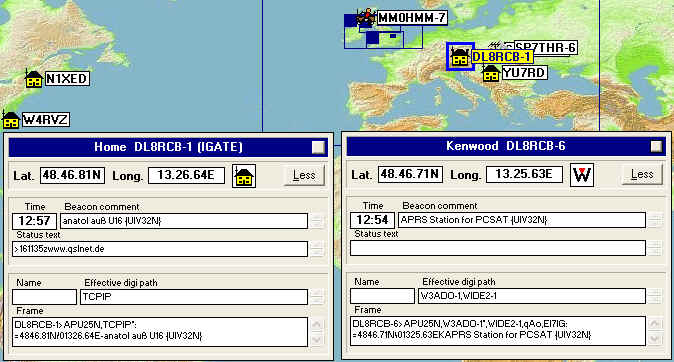Click scroll arrows beside Home beacon comment
Viewport: 674px width, 362px height.
(317, 221)
